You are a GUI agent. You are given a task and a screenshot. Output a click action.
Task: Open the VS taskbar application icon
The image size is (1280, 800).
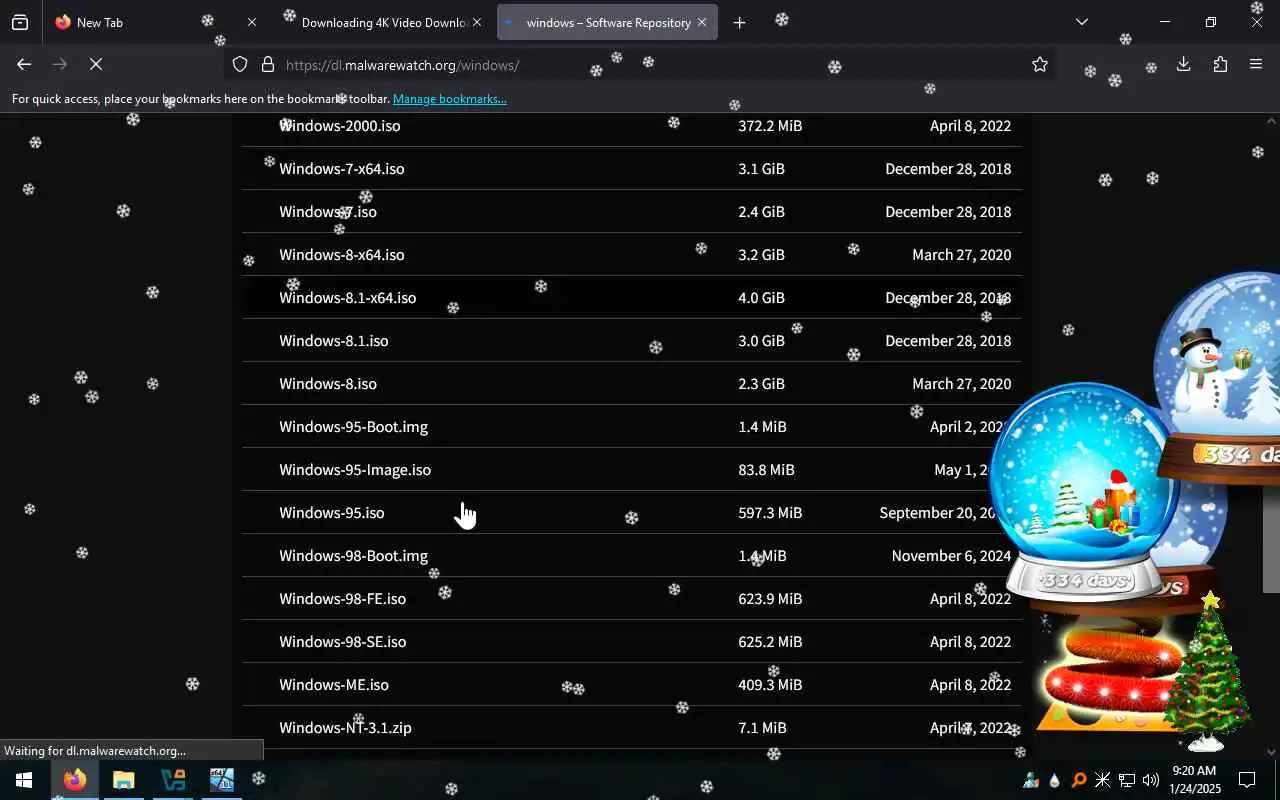pos(172,780)
